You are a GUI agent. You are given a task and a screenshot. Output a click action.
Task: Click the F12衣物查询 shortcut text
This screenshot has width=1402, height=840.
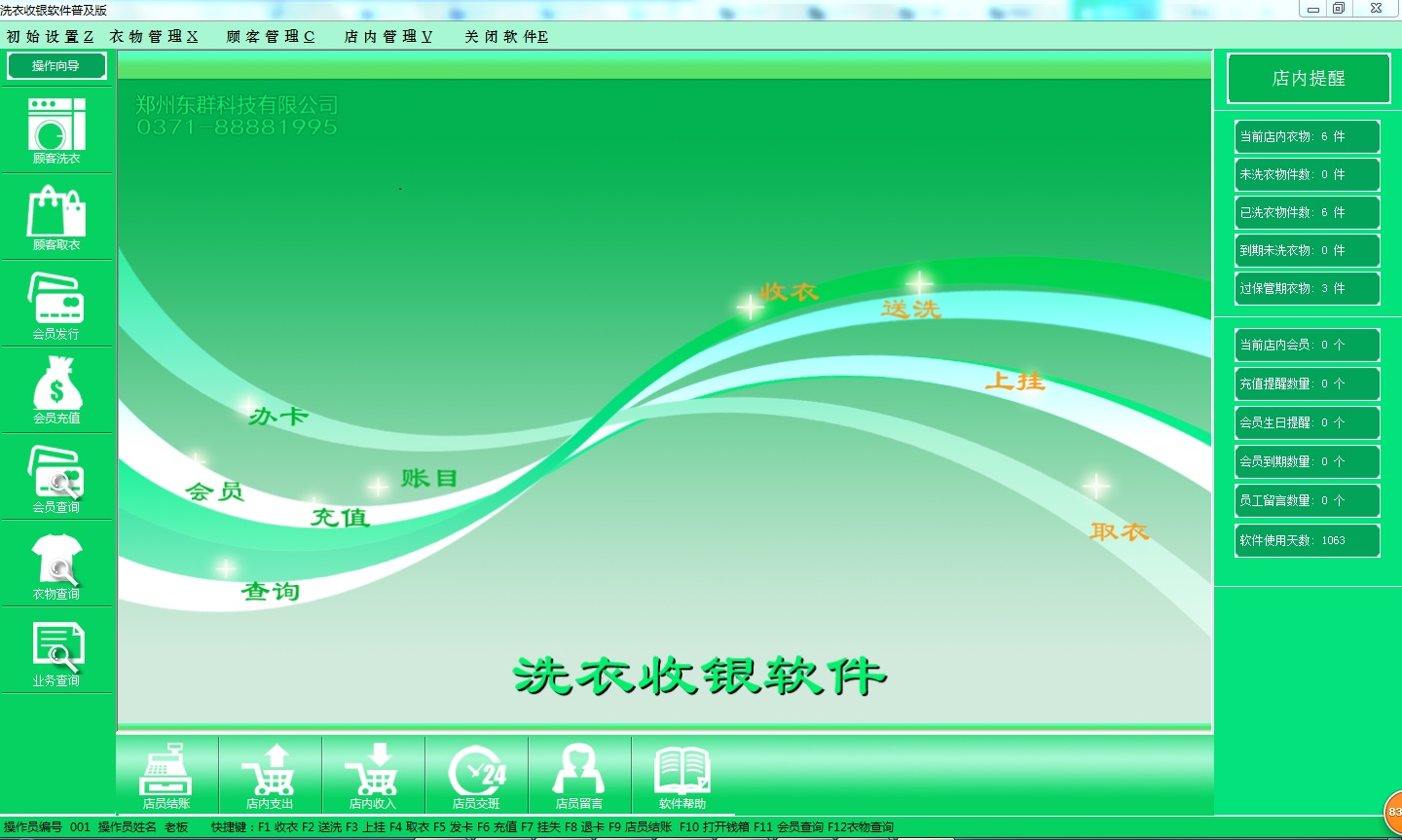point(861,827)
